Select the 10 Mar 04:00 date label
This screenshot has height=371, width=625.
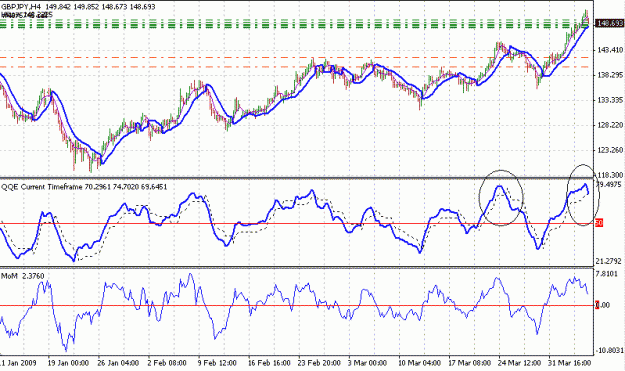click(419, 363)
